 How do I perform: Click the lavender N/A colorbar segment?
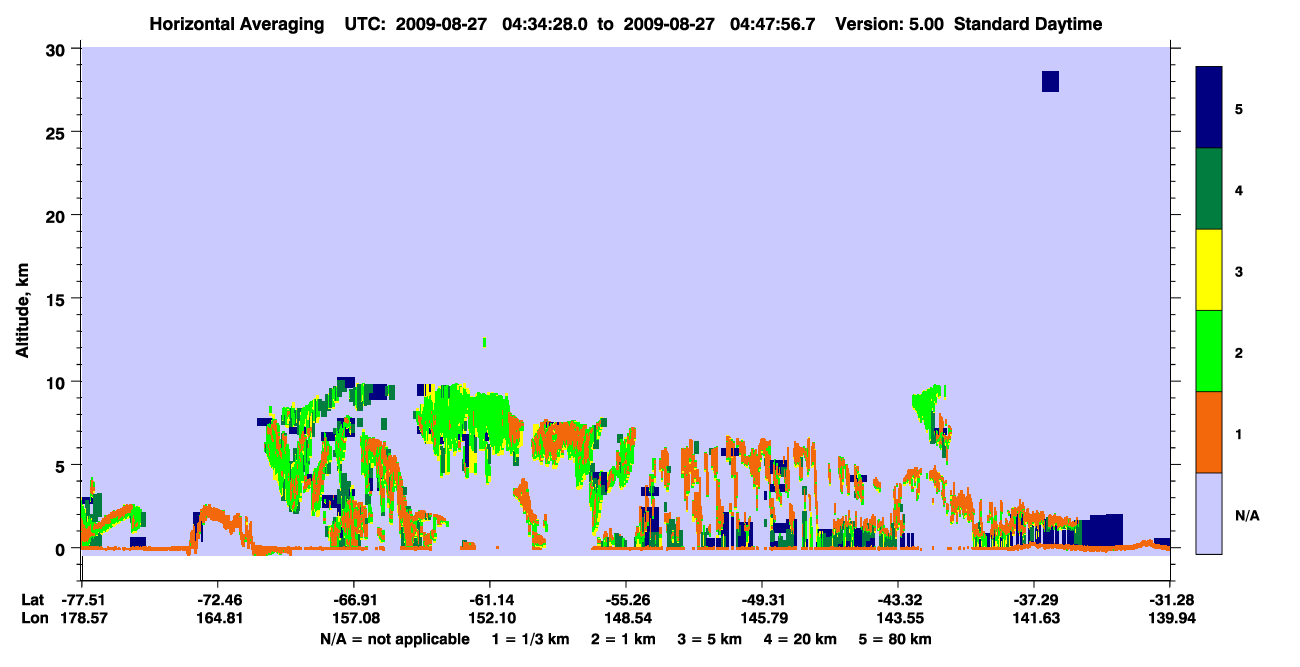tap(1209, 512)
